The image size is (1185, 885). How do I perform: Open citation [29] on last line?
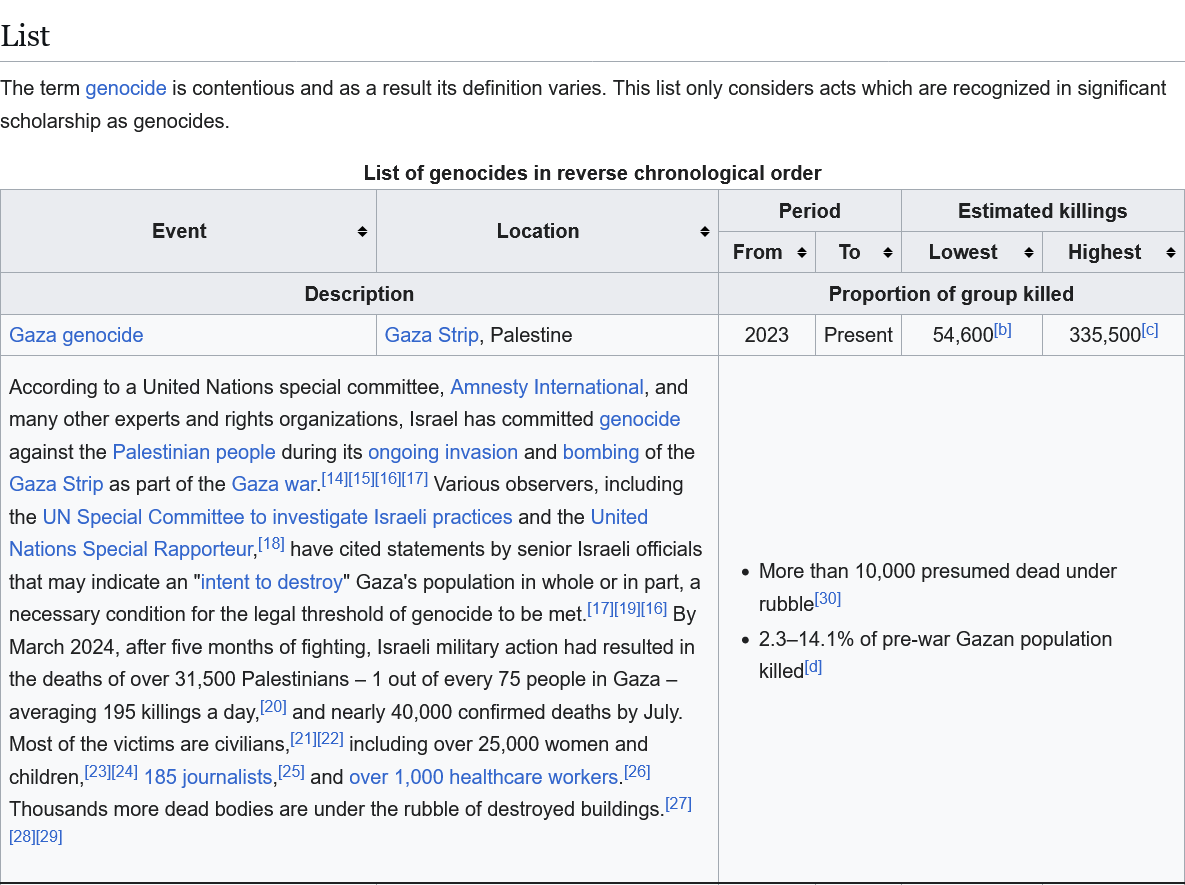pos(49,837)
